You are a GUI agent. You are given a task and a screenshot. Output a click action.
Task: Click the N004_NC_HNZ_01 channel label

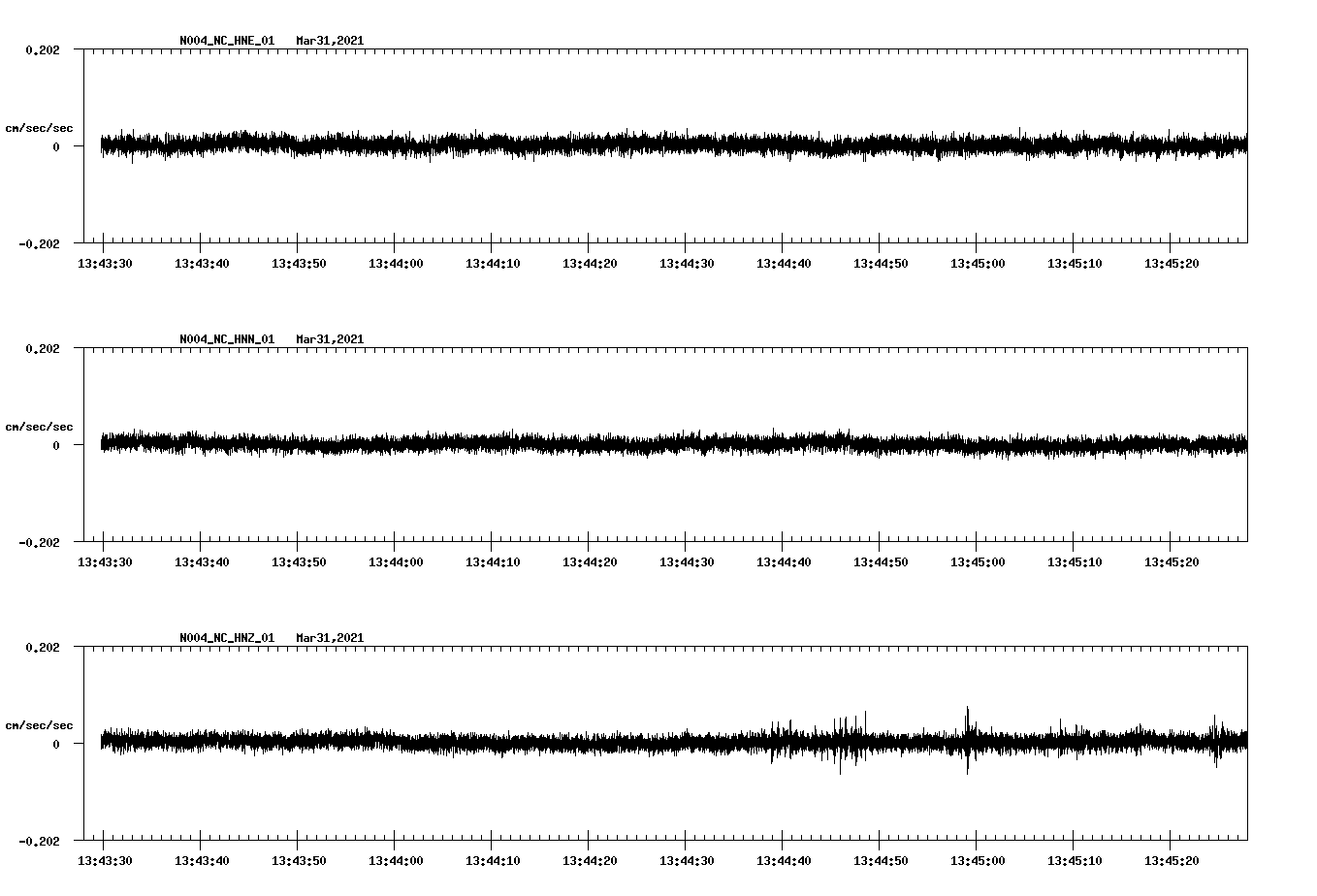(x=225, y=637)
